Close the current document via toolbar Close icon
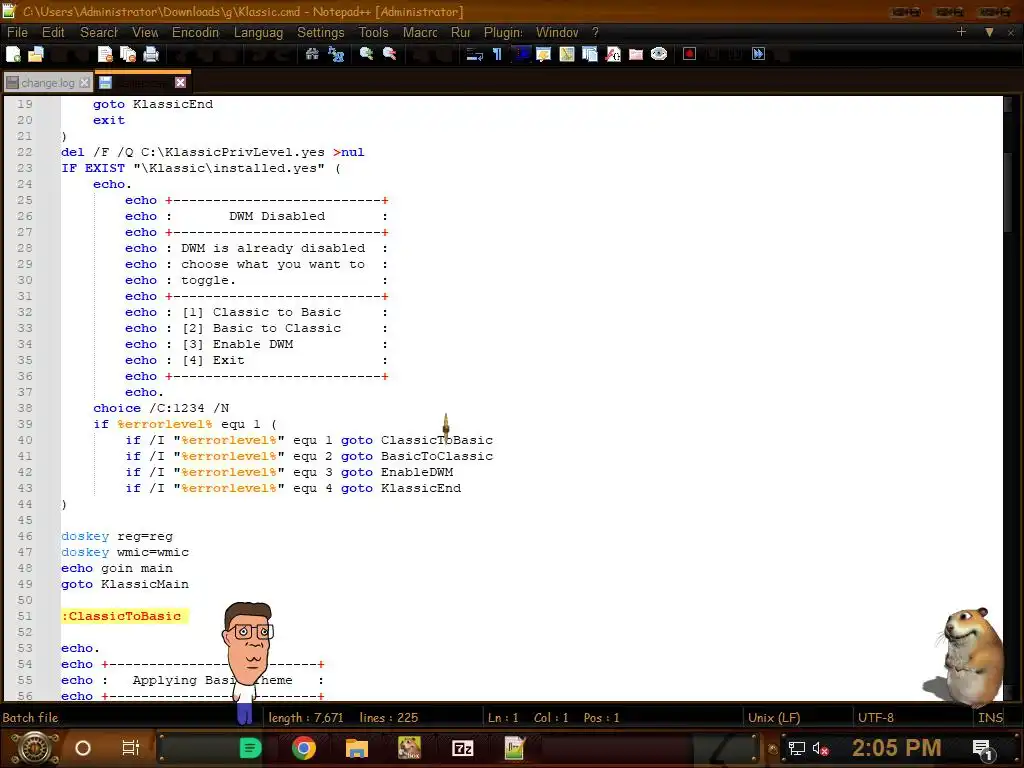 [104, 54]
